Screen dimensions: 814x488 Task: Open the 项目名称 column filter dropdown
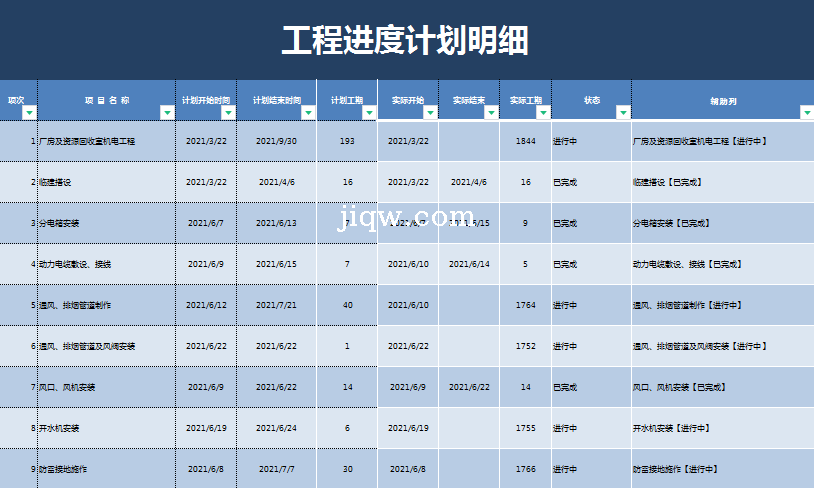(x=167, y=112)
